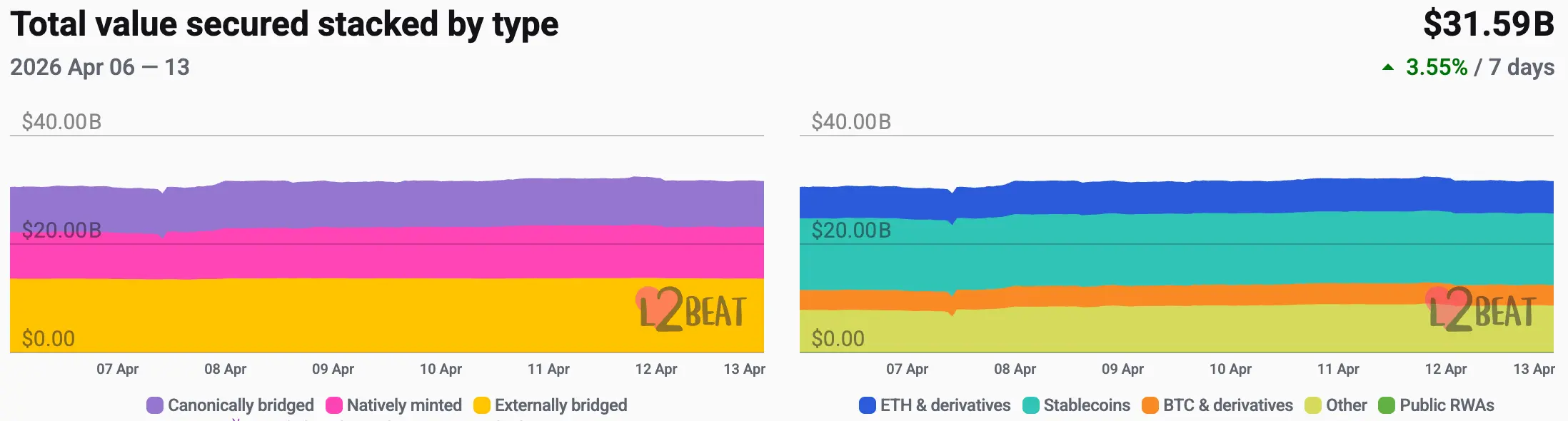Click the ETH & derivatives blue swatch

click(x=868, y=405)
